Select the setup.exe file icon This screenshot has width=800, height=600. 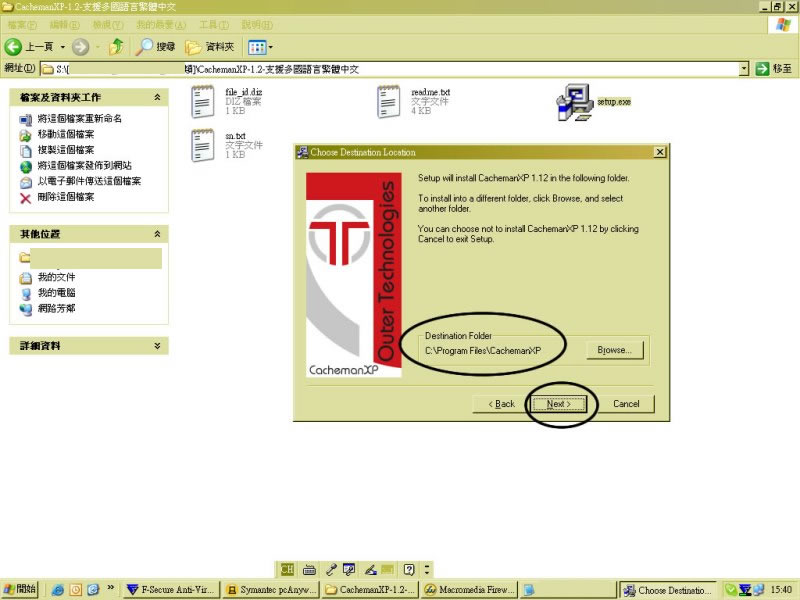573,102
